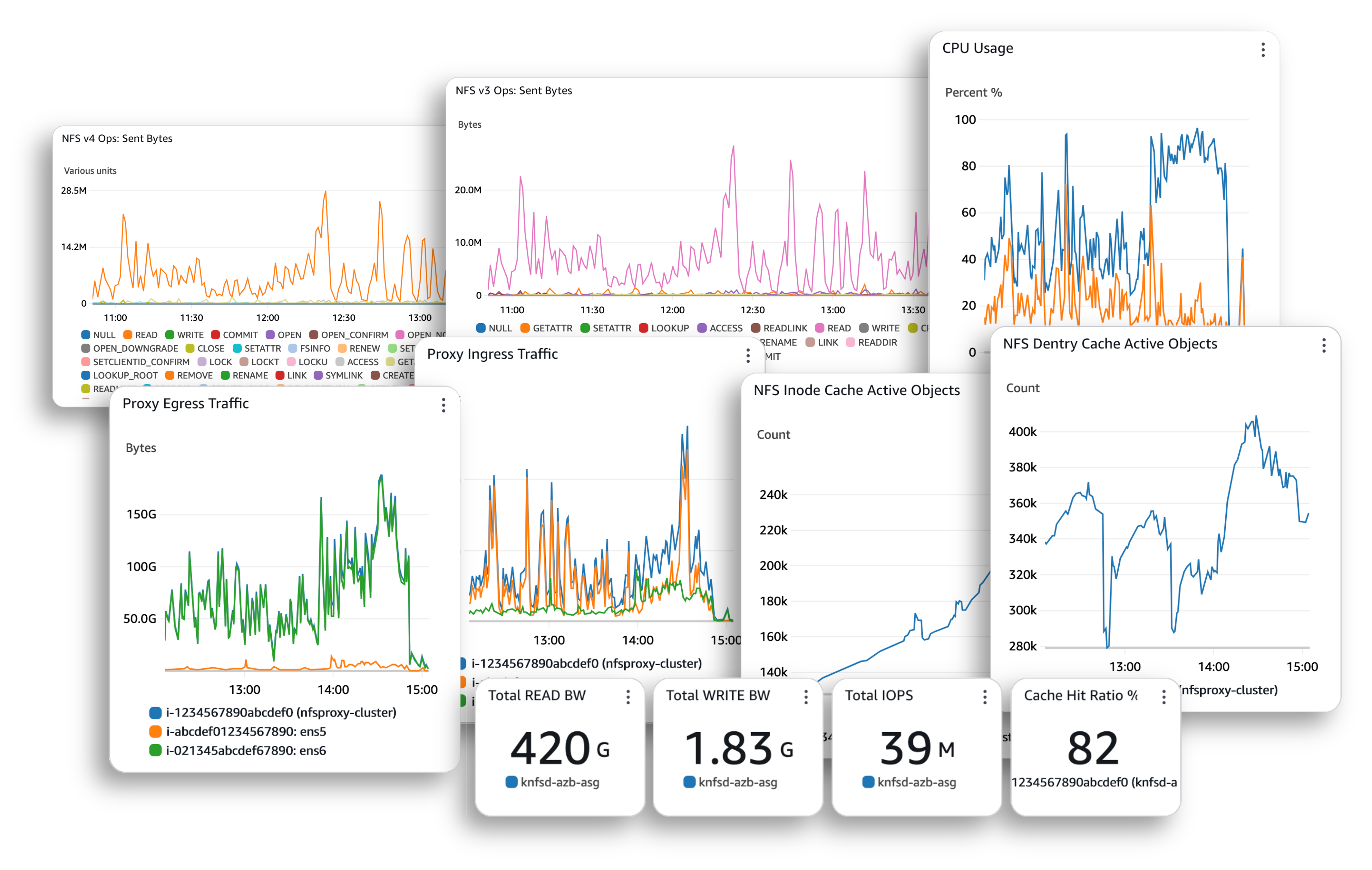Click 'Percent %' axis label in CPU Usage
1372x870 pixels.
click(x=974, y=92)
